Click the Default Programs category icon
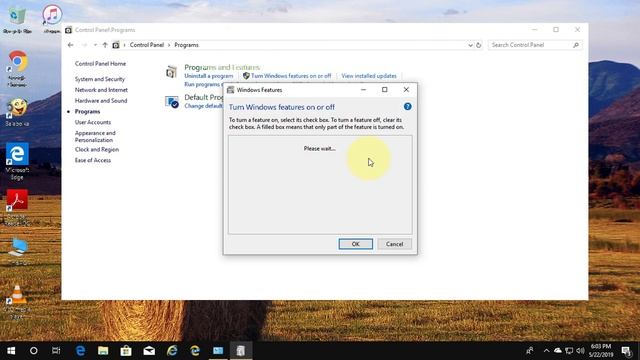 pyautogui.click(x=171, y=102)
